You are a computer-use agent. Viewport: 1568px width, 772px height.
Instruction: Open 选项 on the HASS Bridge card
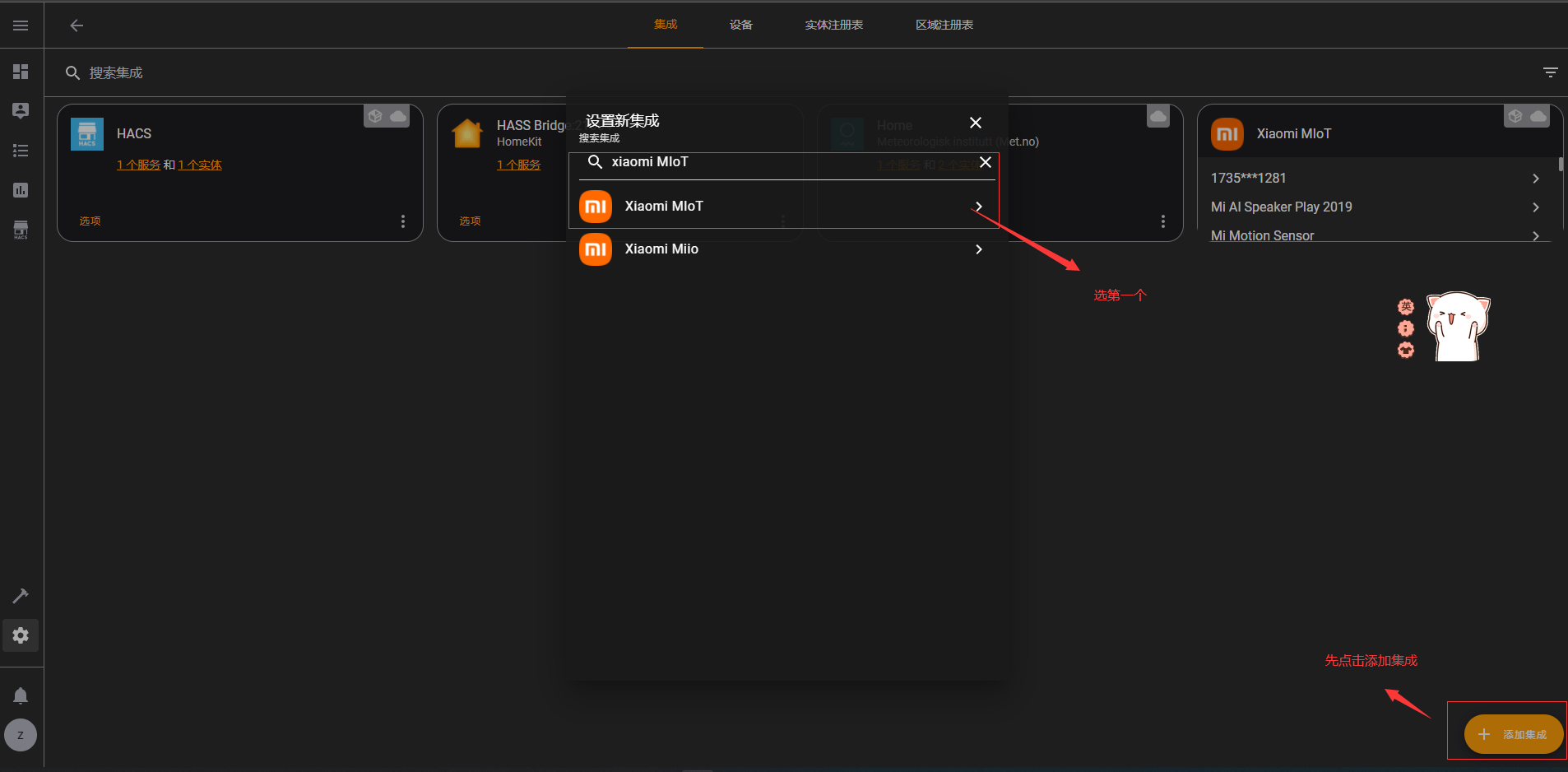click(x=471, y=221)
